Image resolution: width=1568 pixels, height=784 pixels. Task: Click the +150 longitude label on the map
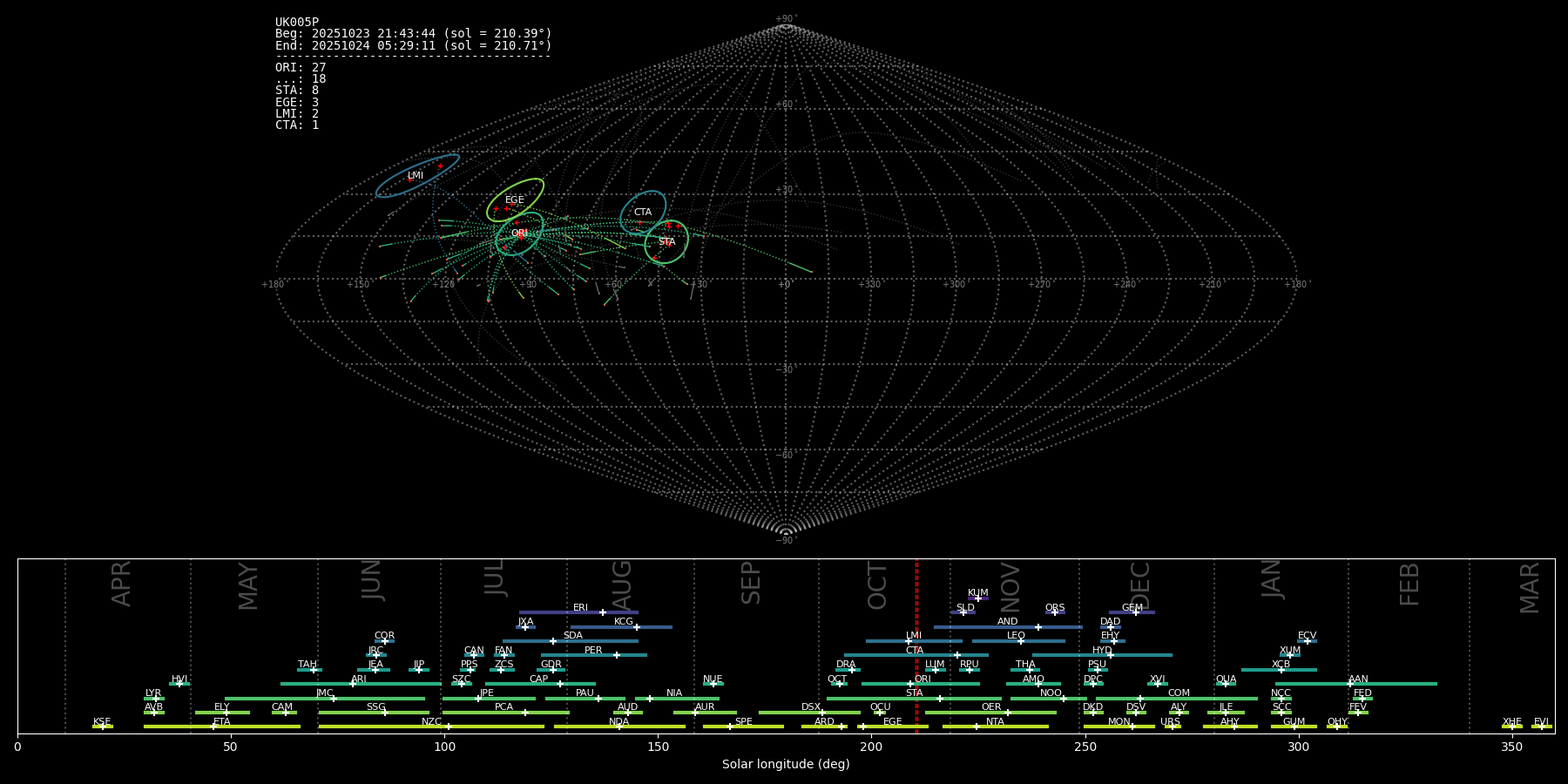358,285
